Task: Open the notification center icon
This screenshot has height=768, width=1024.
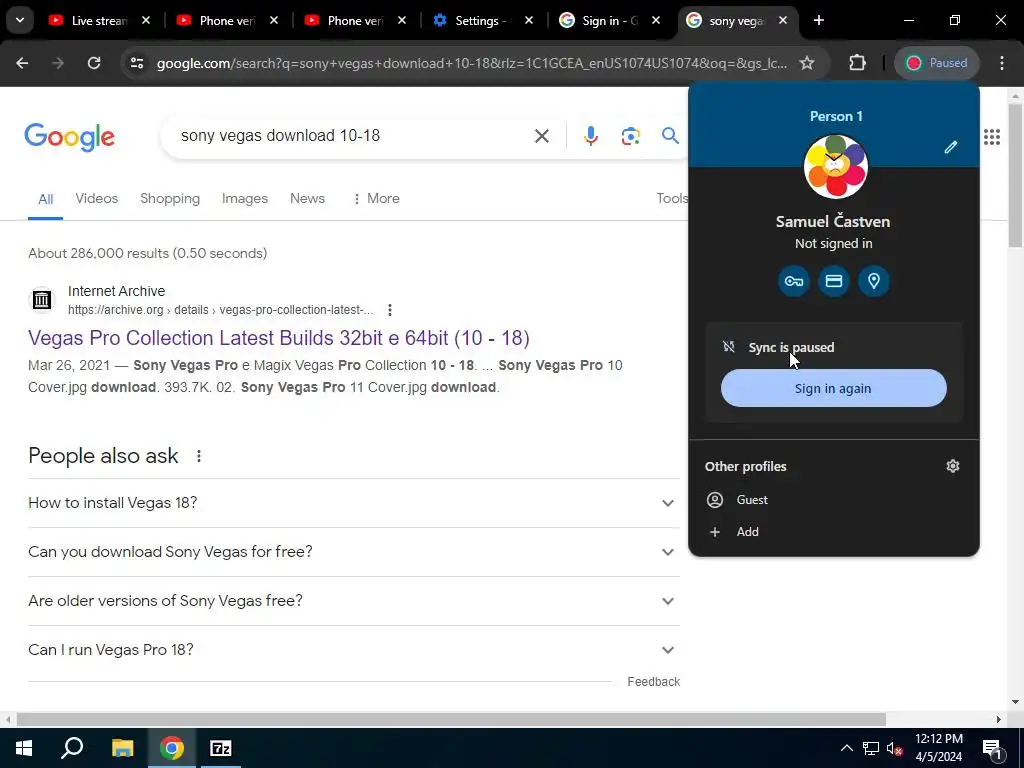Action: (x=992, y=748)
